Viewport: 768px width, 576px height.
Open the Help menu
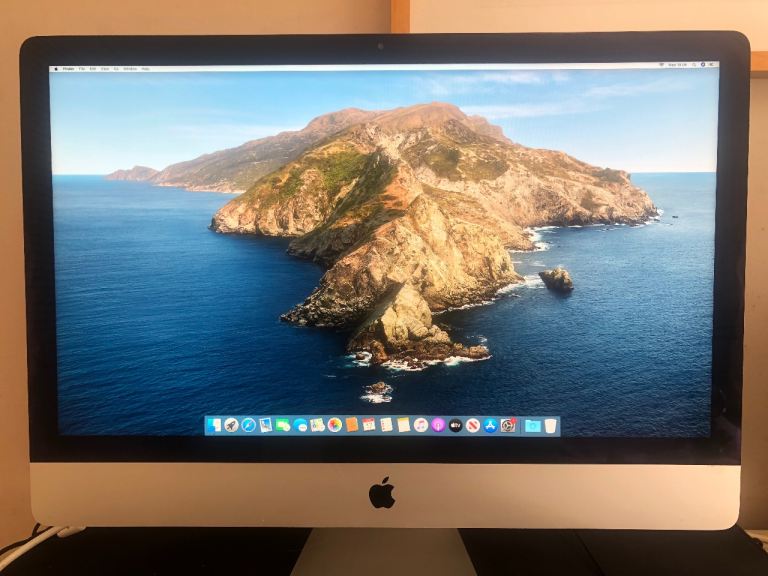click(x=145, y=69)
